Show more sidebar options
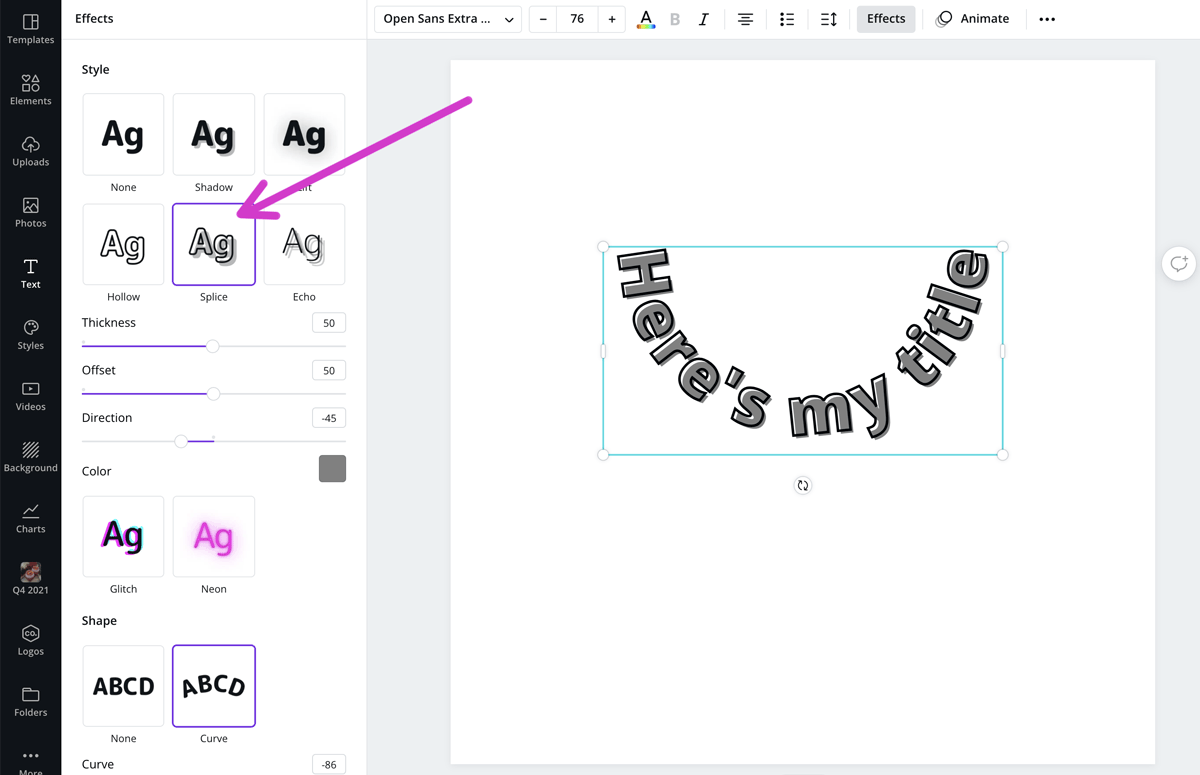This screenshot has height=775, width=1200. [30, 761]
